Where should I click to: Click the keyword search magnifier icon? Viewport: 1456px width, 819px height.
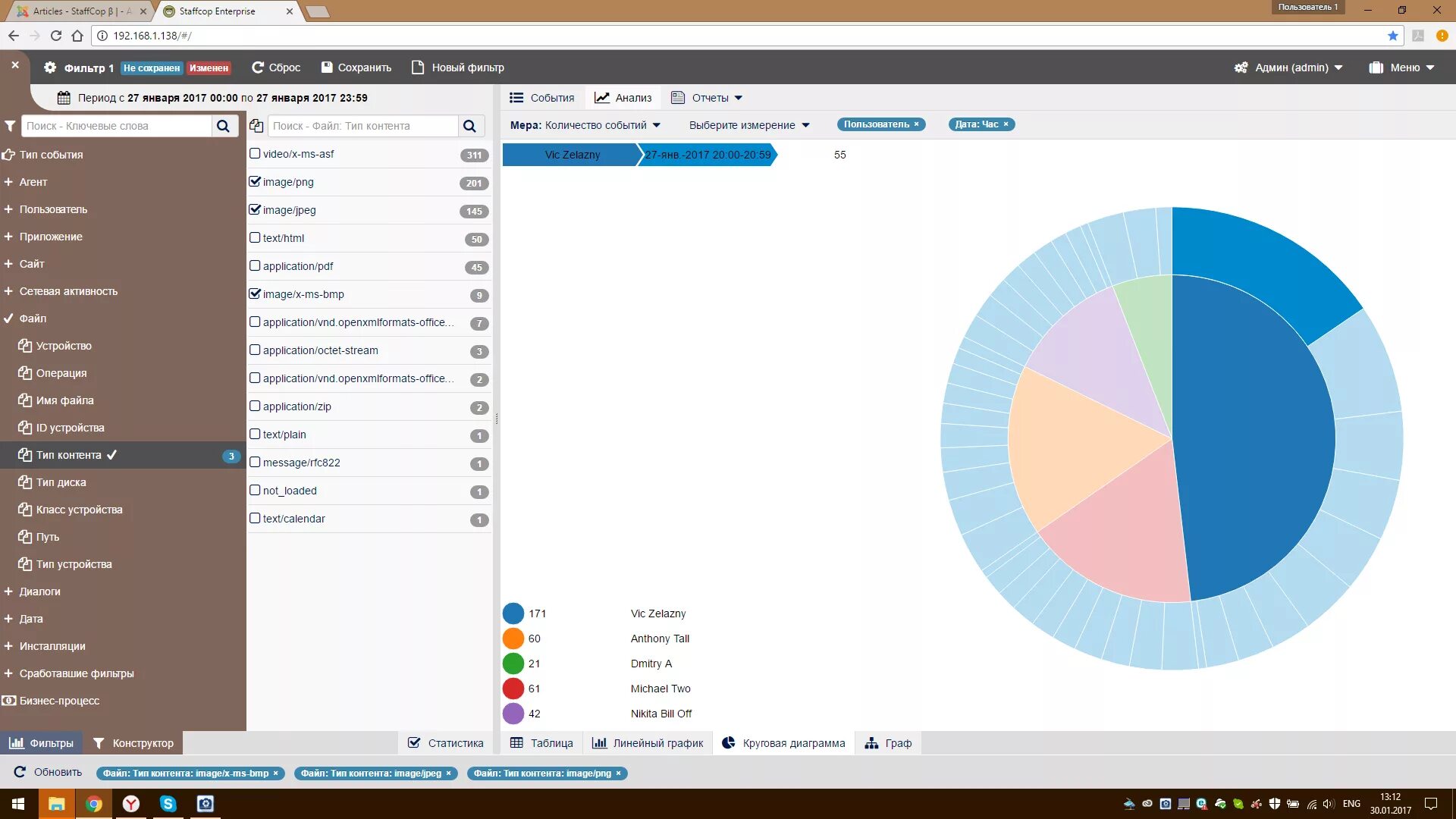click(223, 126)
